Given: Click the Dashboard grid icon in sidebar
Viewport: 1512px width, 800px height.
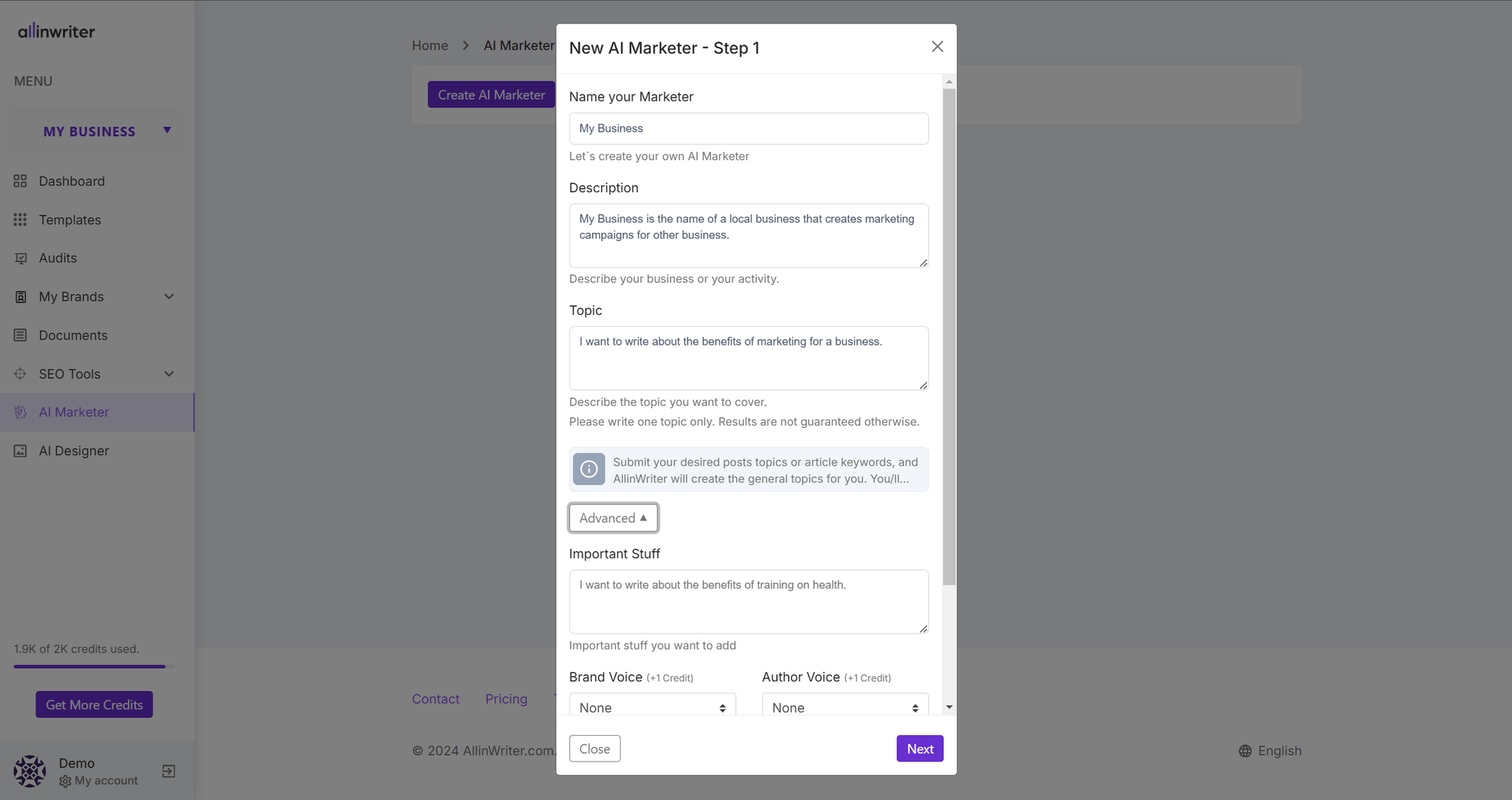Looking at the screenshot, I should (x=20, y=181).
